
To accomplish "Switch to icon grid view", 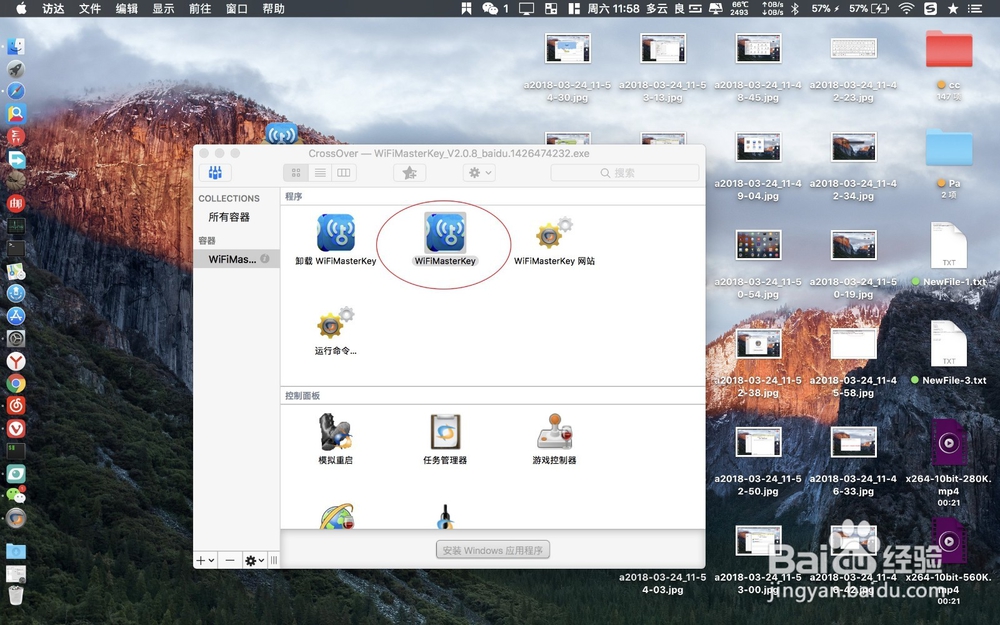I will click(296, 173).
